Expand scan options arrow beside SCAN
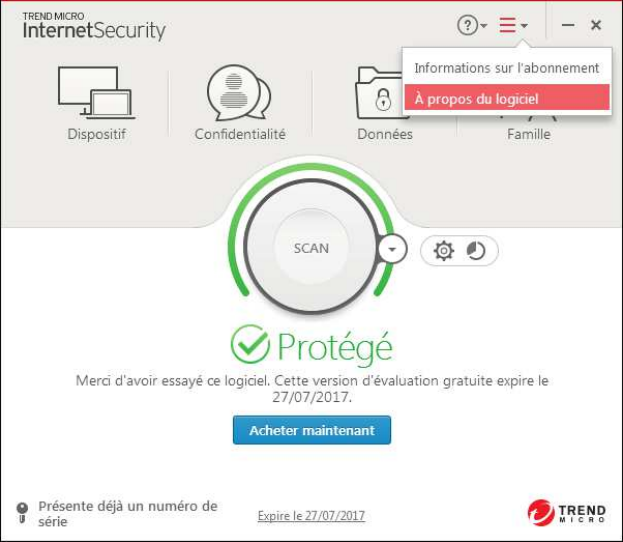This screenshot has height=542, width=623. (392, 249)
